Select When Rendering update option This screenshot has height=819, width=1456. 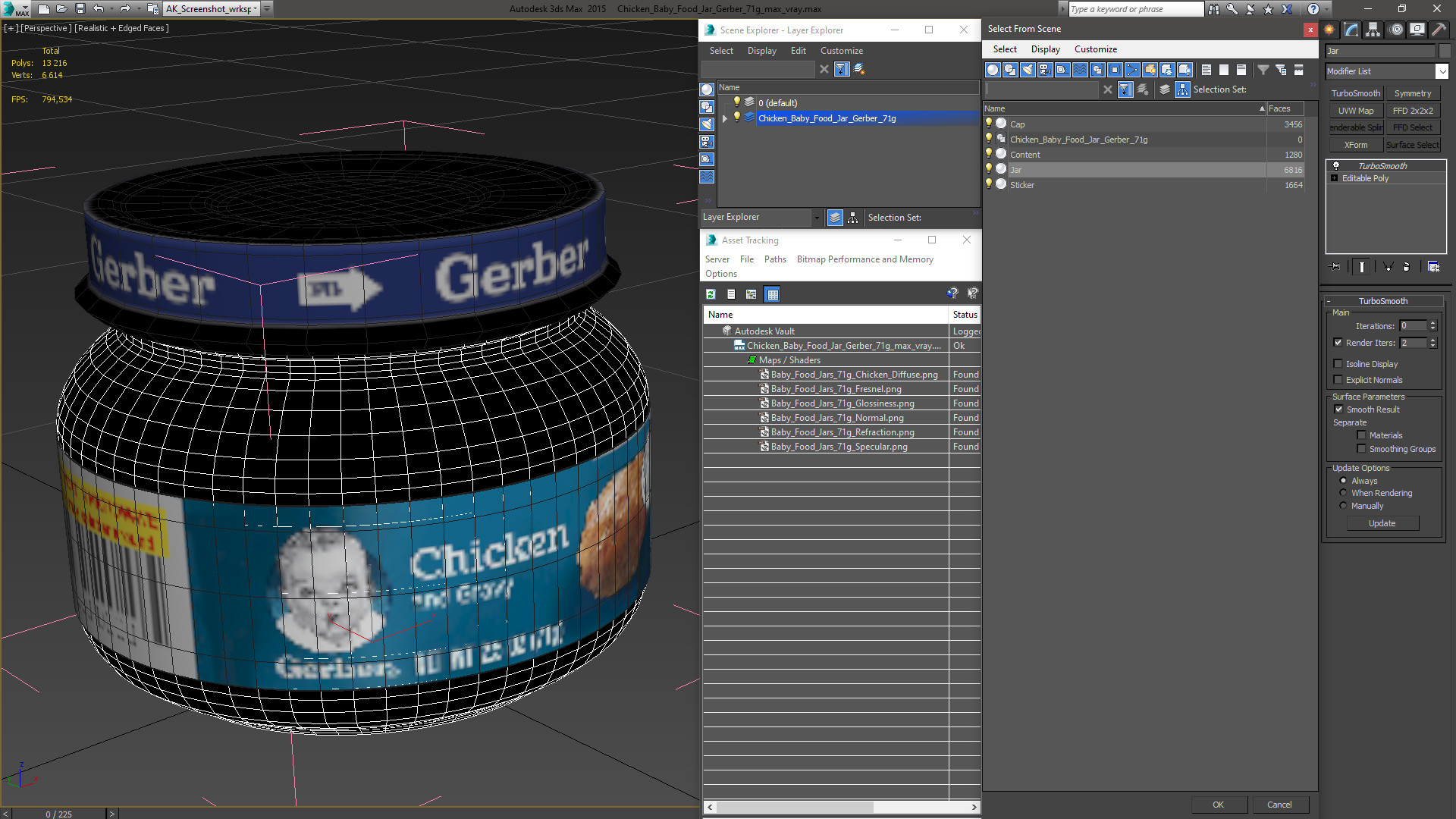[x=1343, y=493]
